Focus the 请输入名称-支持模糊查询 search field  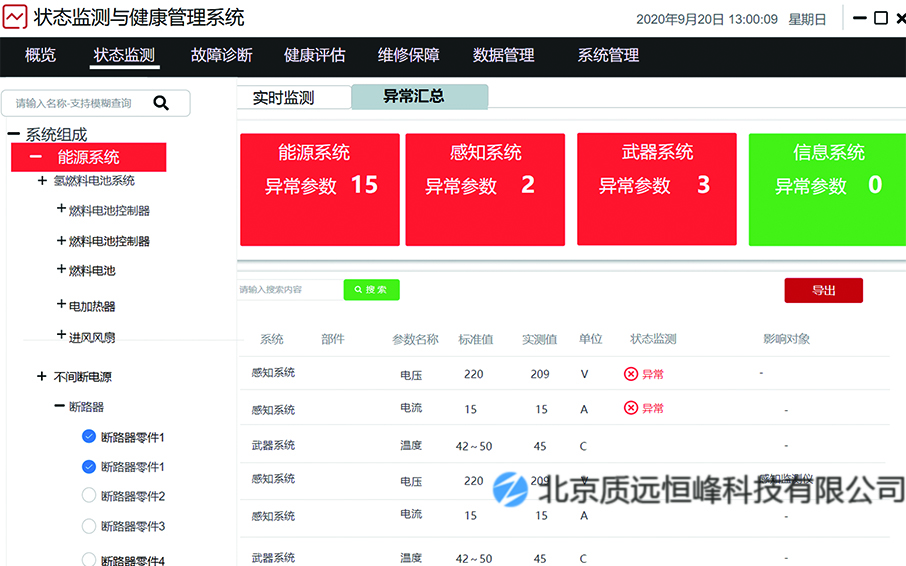point(96,103)
